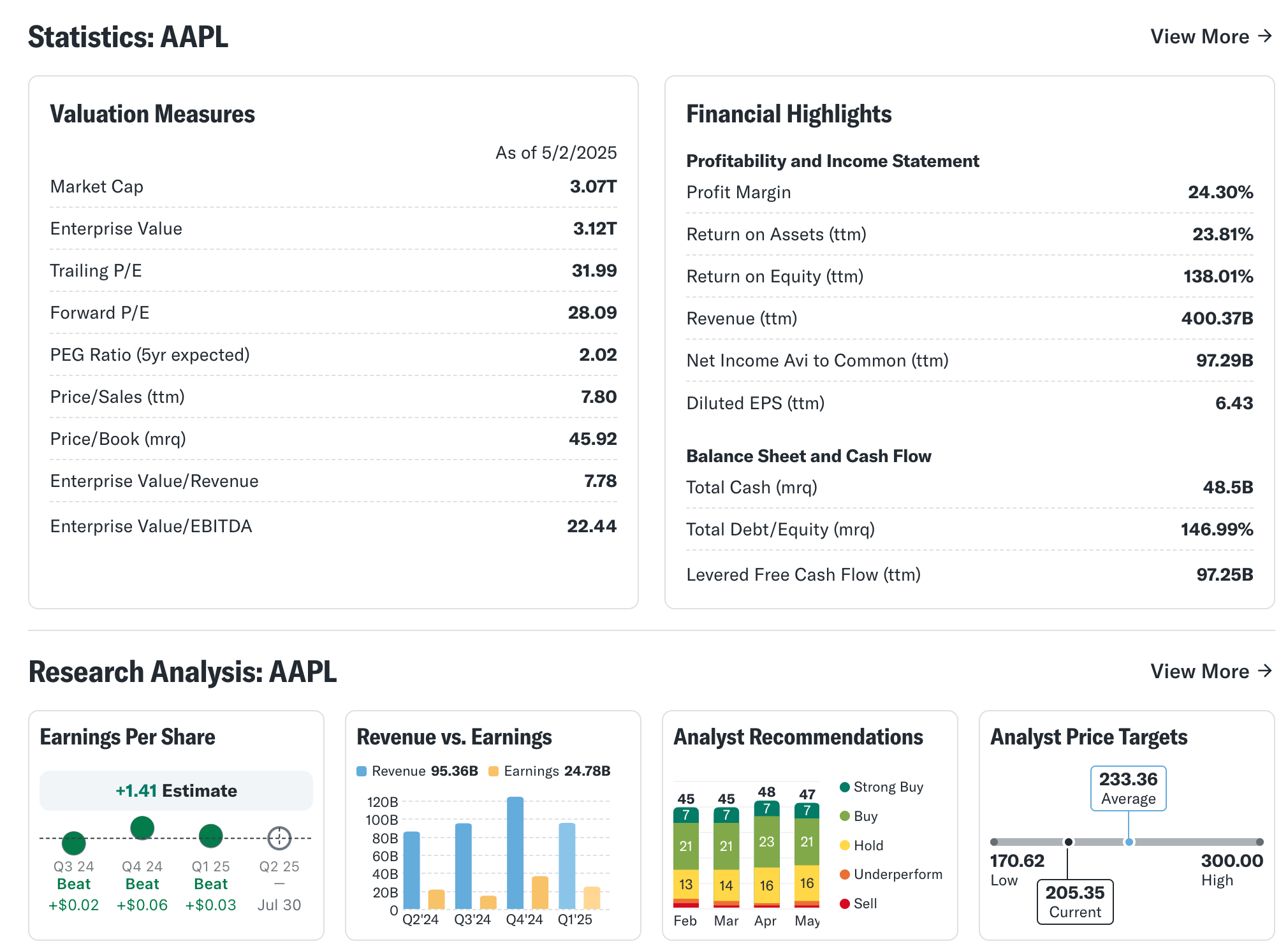Viewport: 1288px width, 951px height.
Task: Click View More arrow beside Statistics heading
Action: tap(1265, 36)
